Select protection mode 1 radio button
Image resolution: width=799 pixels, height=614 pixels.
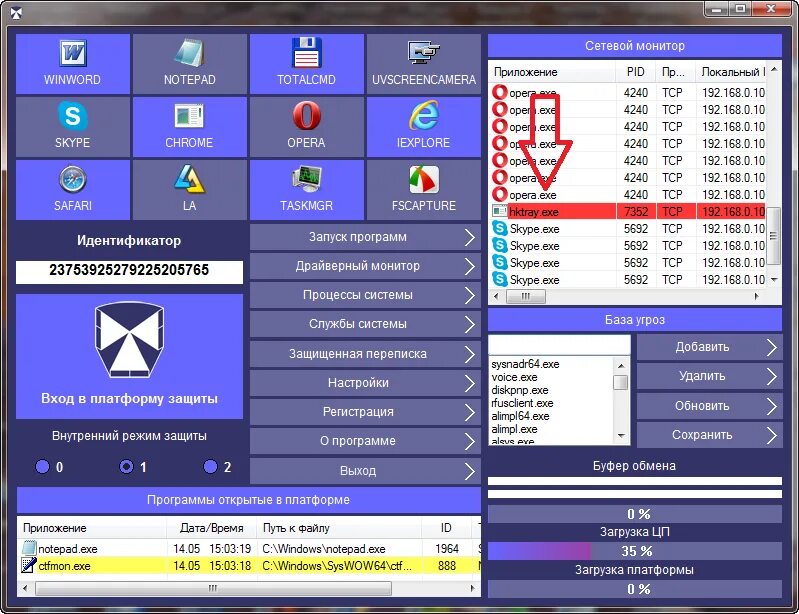[x=126, y=466]
